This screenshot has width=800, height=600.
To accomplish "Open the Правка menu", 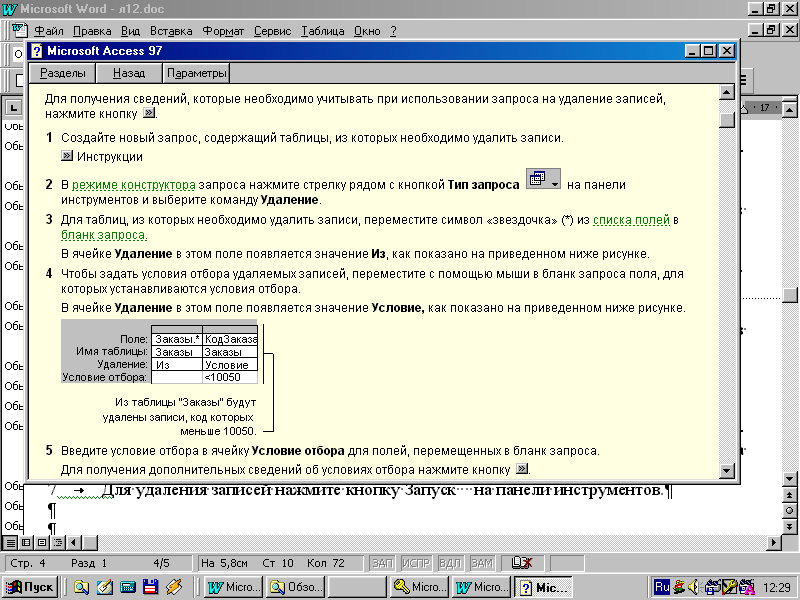I will coord(92,31).
